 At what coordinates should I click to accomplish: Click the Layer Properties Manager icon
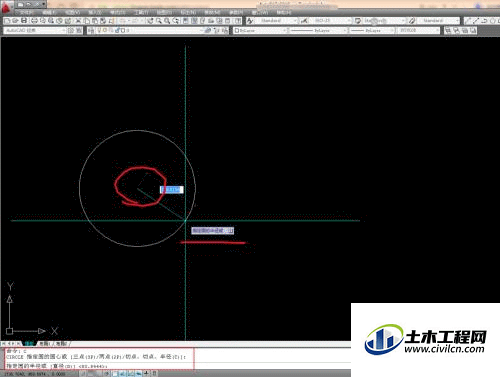[91, 30]
